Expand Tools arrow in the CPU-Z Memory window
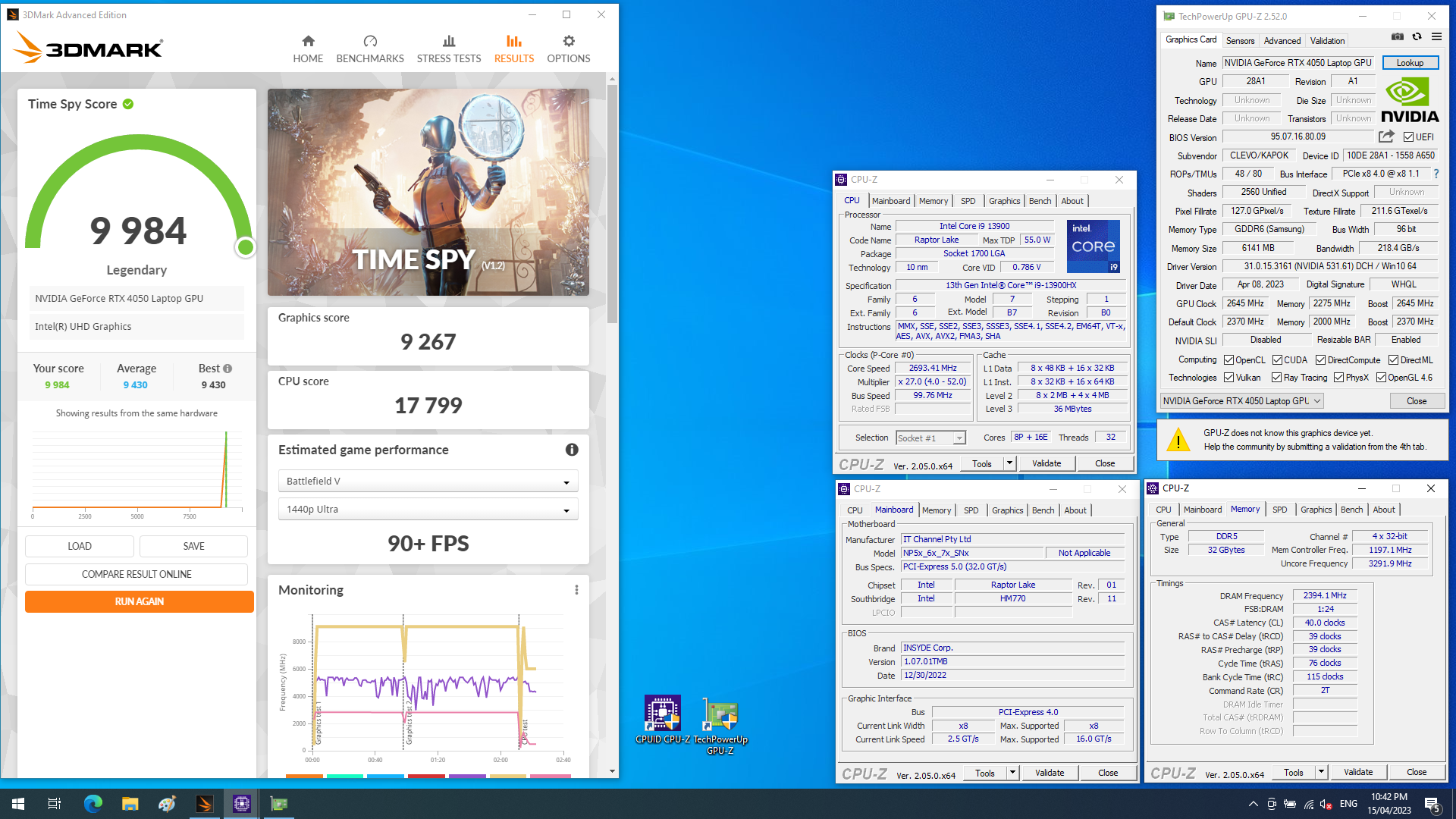The image size is (1456, 819). pos(1321,772)
